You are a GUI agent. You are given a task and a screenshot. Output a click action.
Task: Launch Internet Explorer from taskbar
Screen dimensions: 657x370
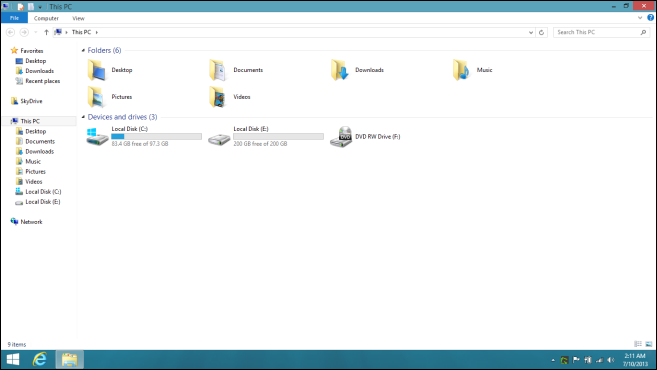[40, 360]
